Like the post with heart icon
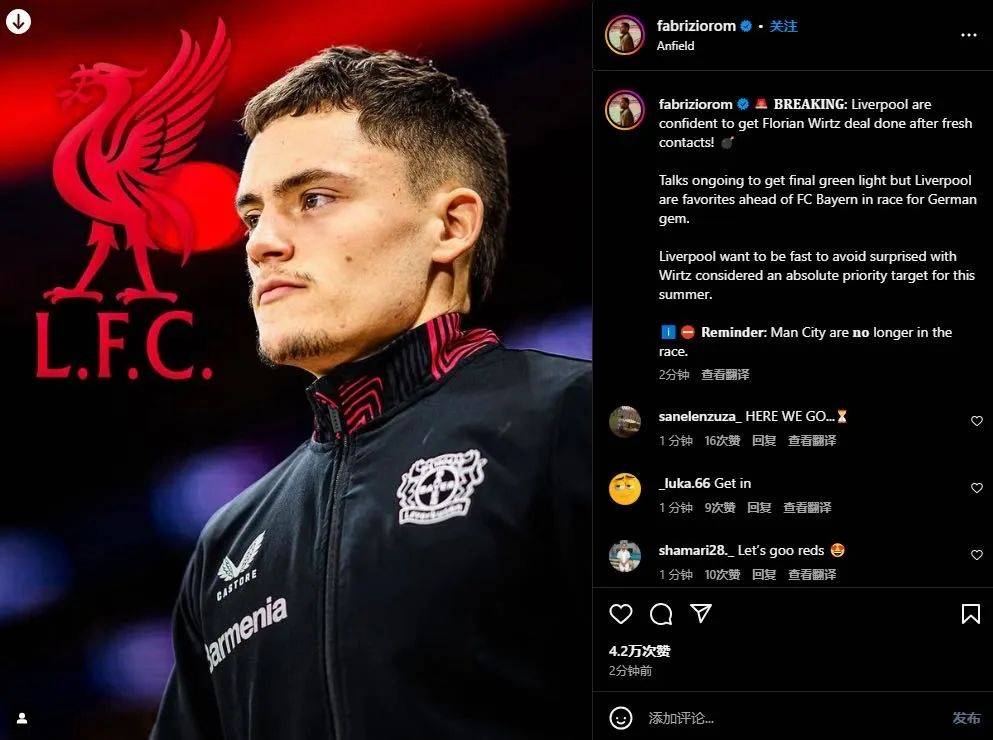The height and width of the screenshot is (740, 993). point(621,613)
